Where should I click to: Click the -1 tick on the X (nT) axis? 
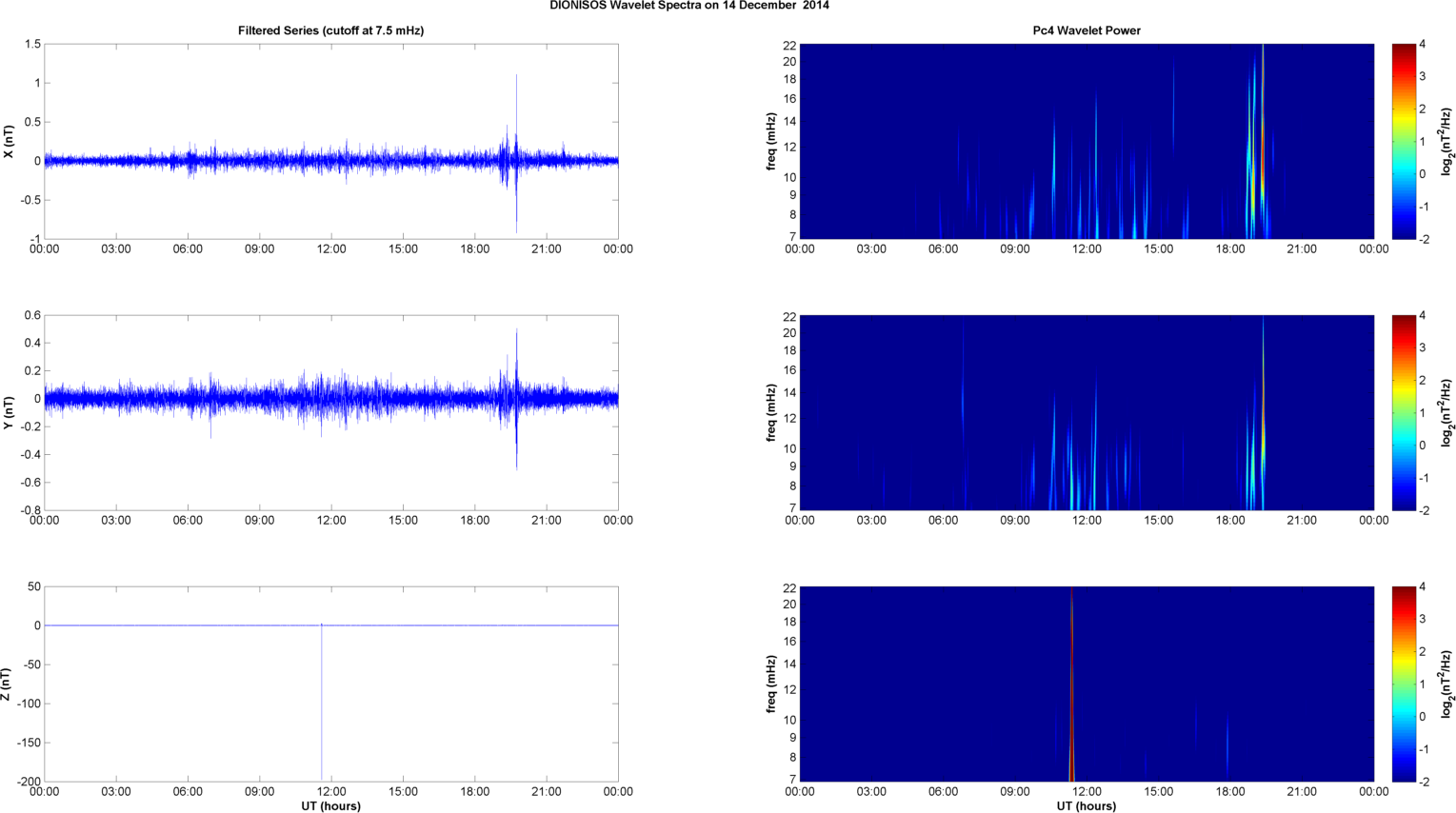(34, 239)
